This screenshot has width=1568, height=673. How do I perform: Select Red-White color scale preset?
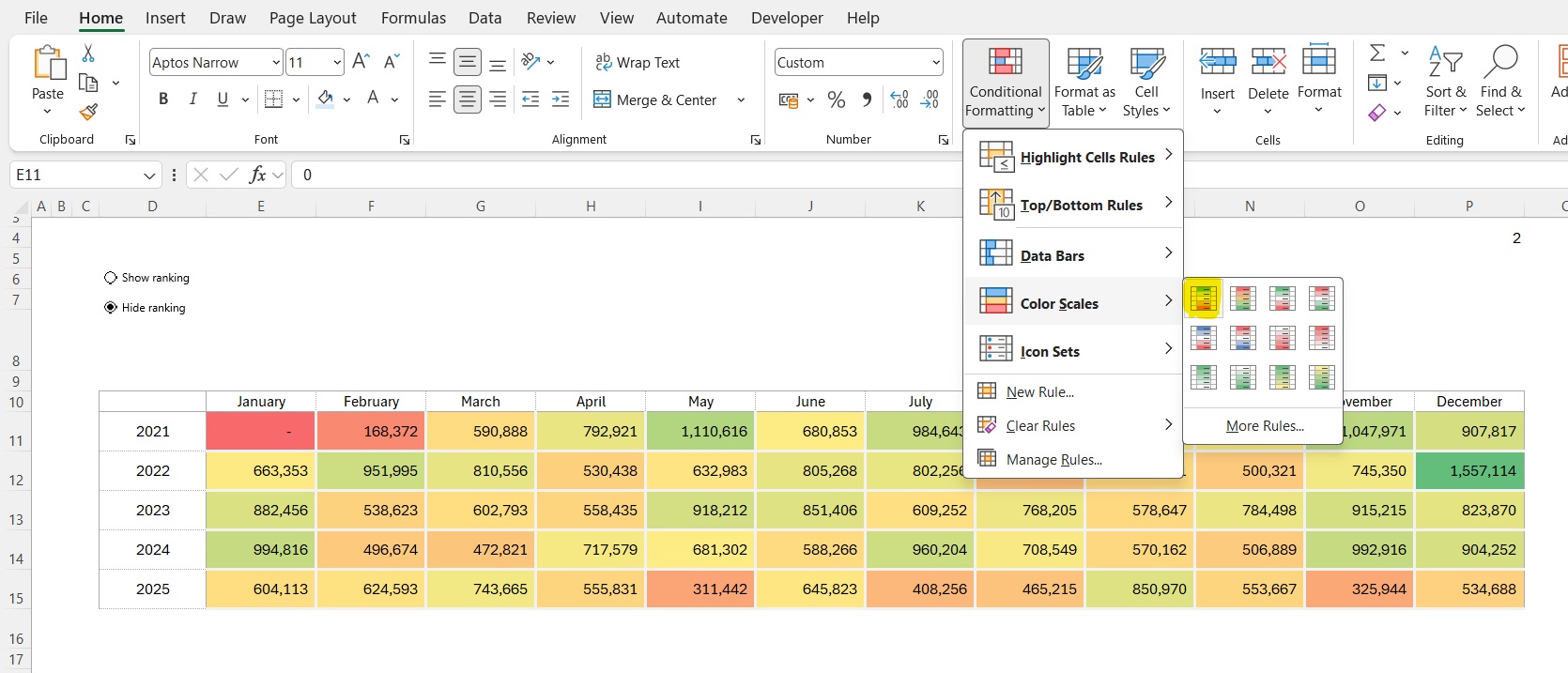(1321, 338)
